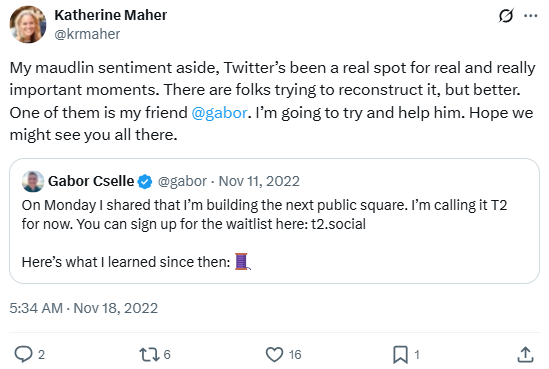Click the reply speech bubble icon

23,354
